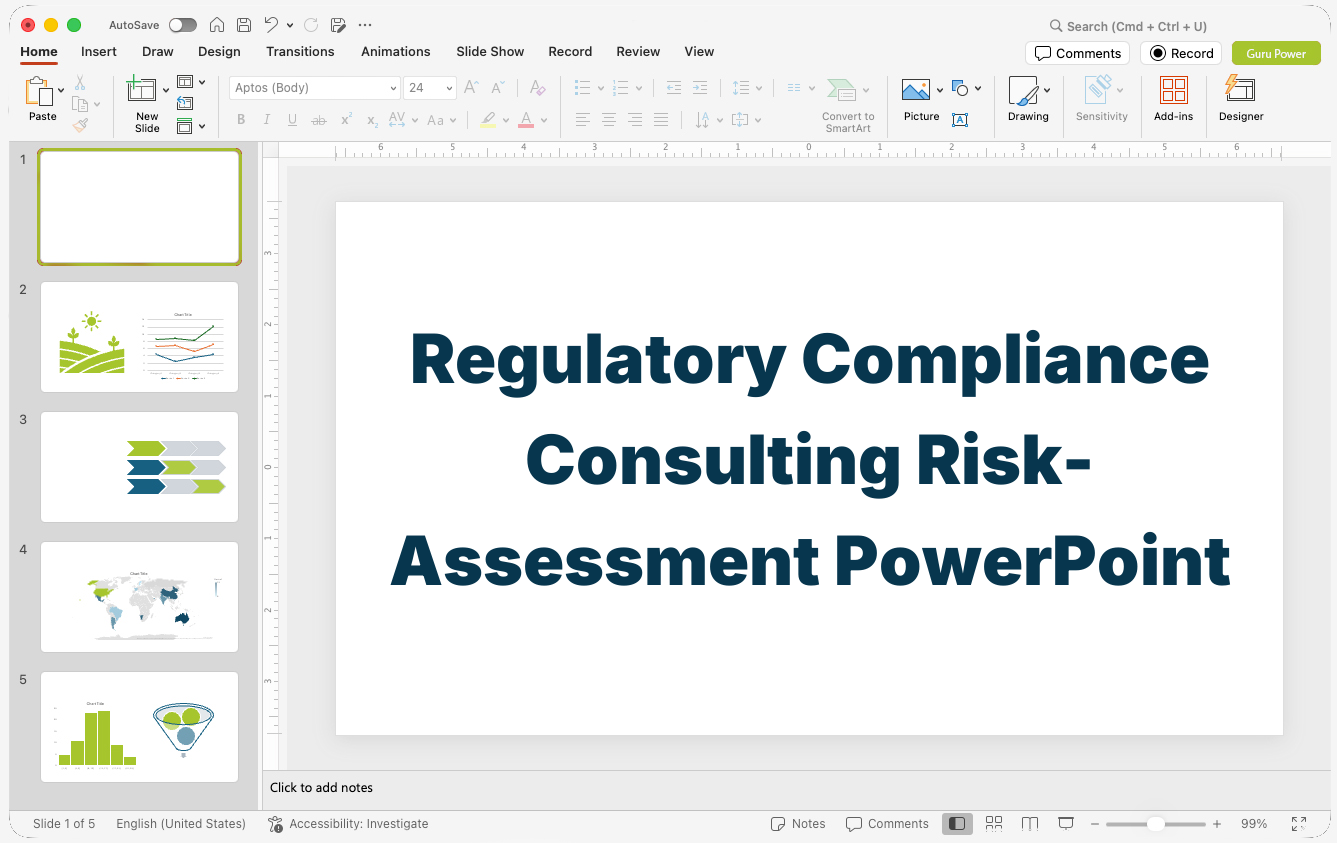
Task: Toggle Bold formatting
Action: (241, 120)
